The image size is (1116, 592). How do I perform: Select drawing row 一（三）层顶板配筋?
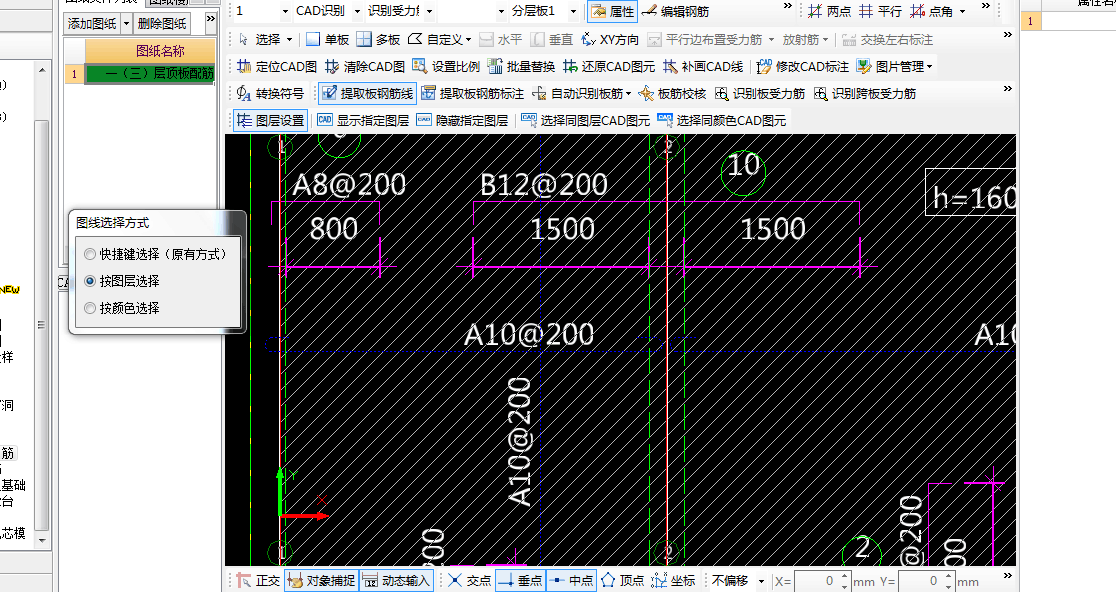click(150, 74)
